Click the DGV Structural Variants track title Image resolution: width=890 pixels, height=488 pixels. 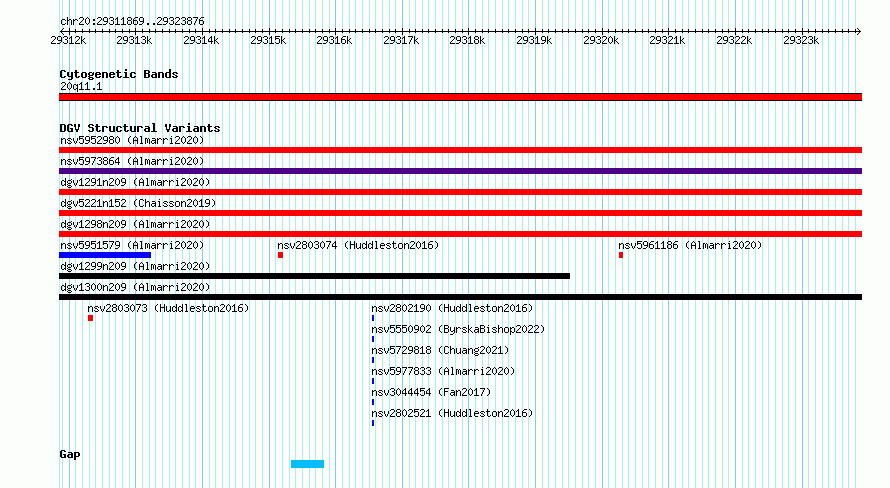coord(140,128)
